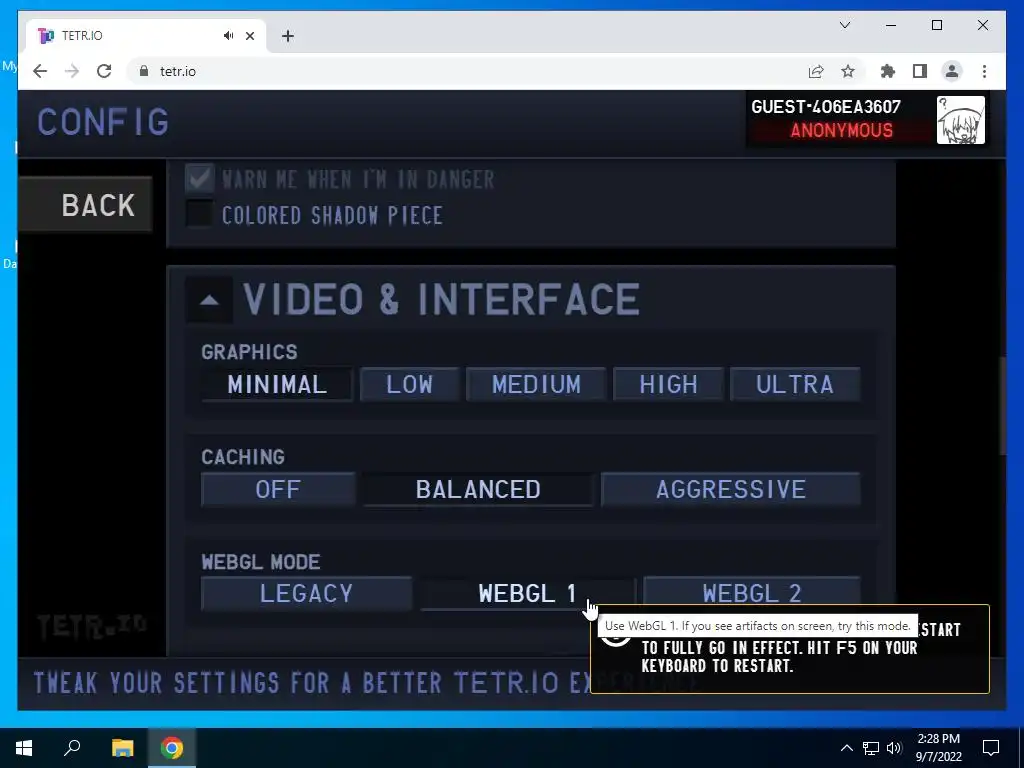Viewport: 1024px width, 768px height.
Task: Select AGGRESSIVE caching
Action: 730,489
